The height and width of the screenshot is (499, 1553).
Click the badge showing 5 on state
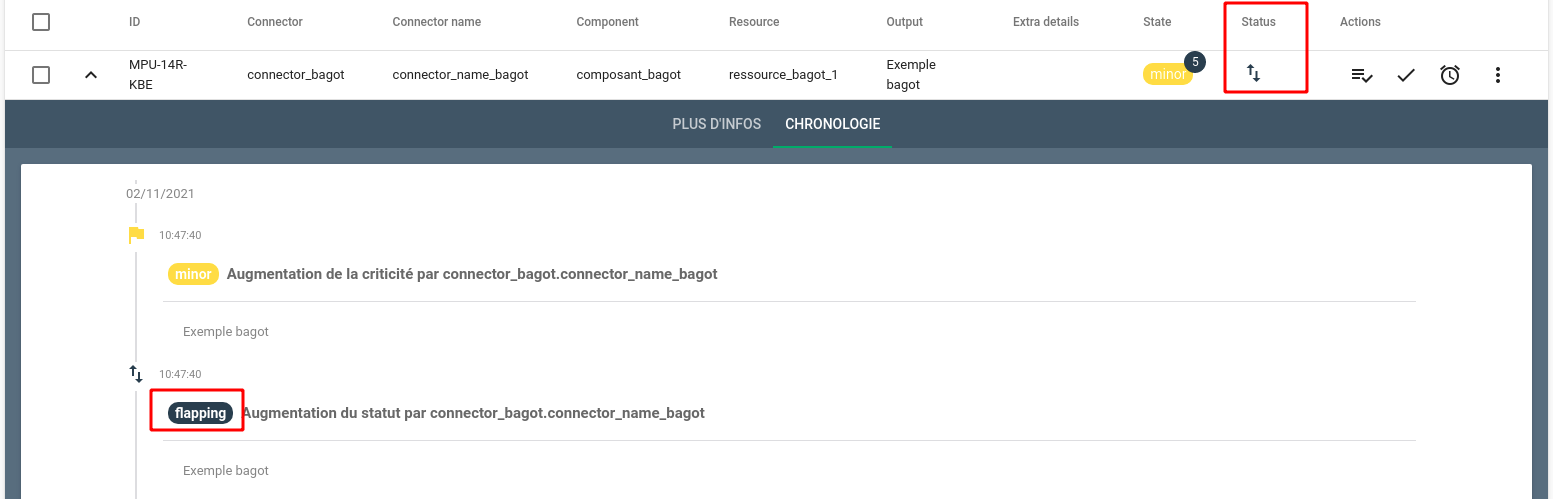click(1195, 61)
